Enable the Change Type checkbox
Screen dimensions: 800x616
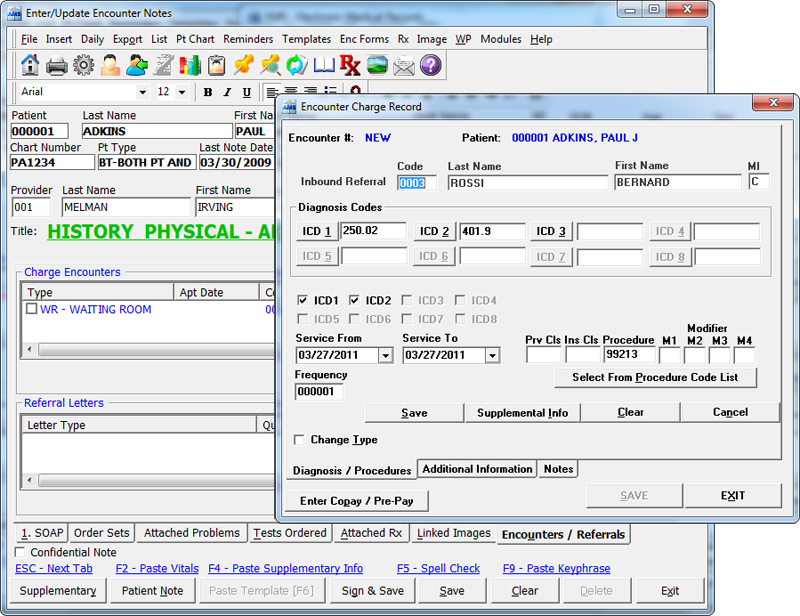pos(300,440)
